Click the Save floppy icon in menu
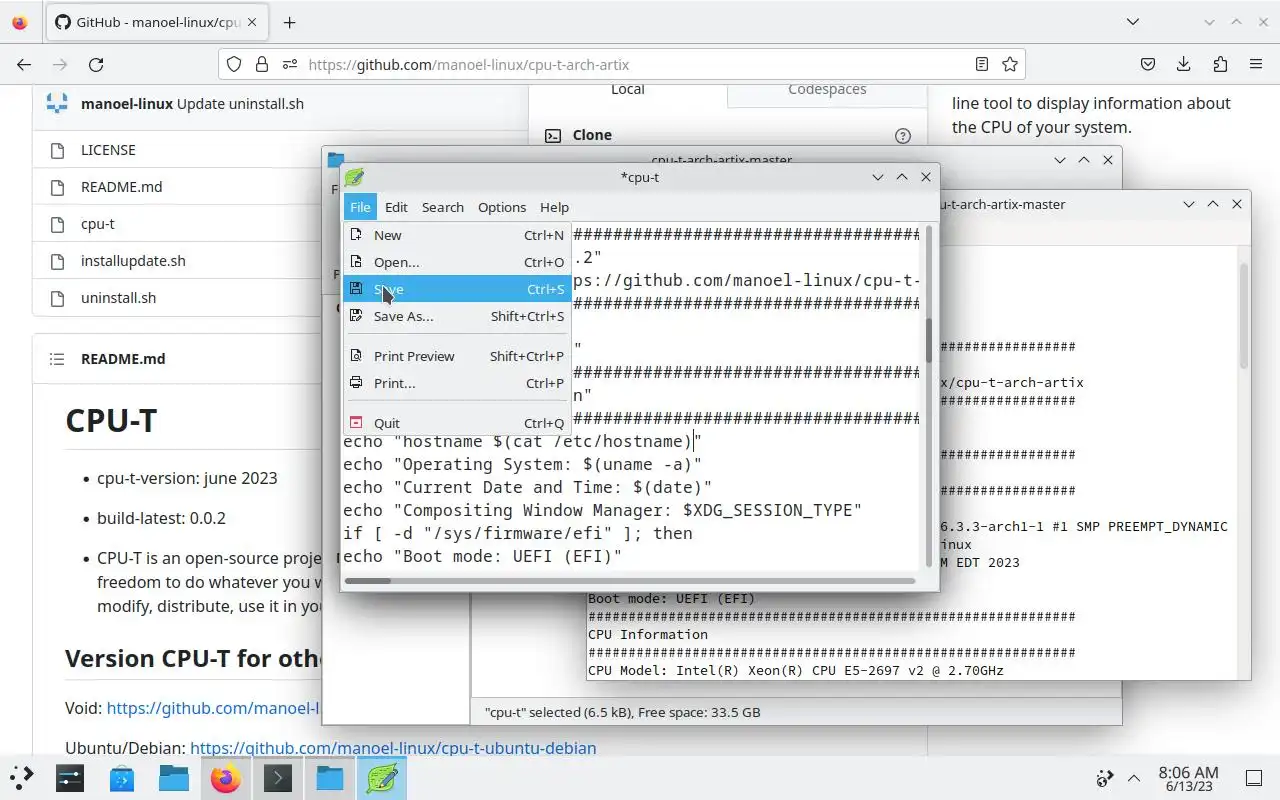1280x800 pixels. click(355, 289)
